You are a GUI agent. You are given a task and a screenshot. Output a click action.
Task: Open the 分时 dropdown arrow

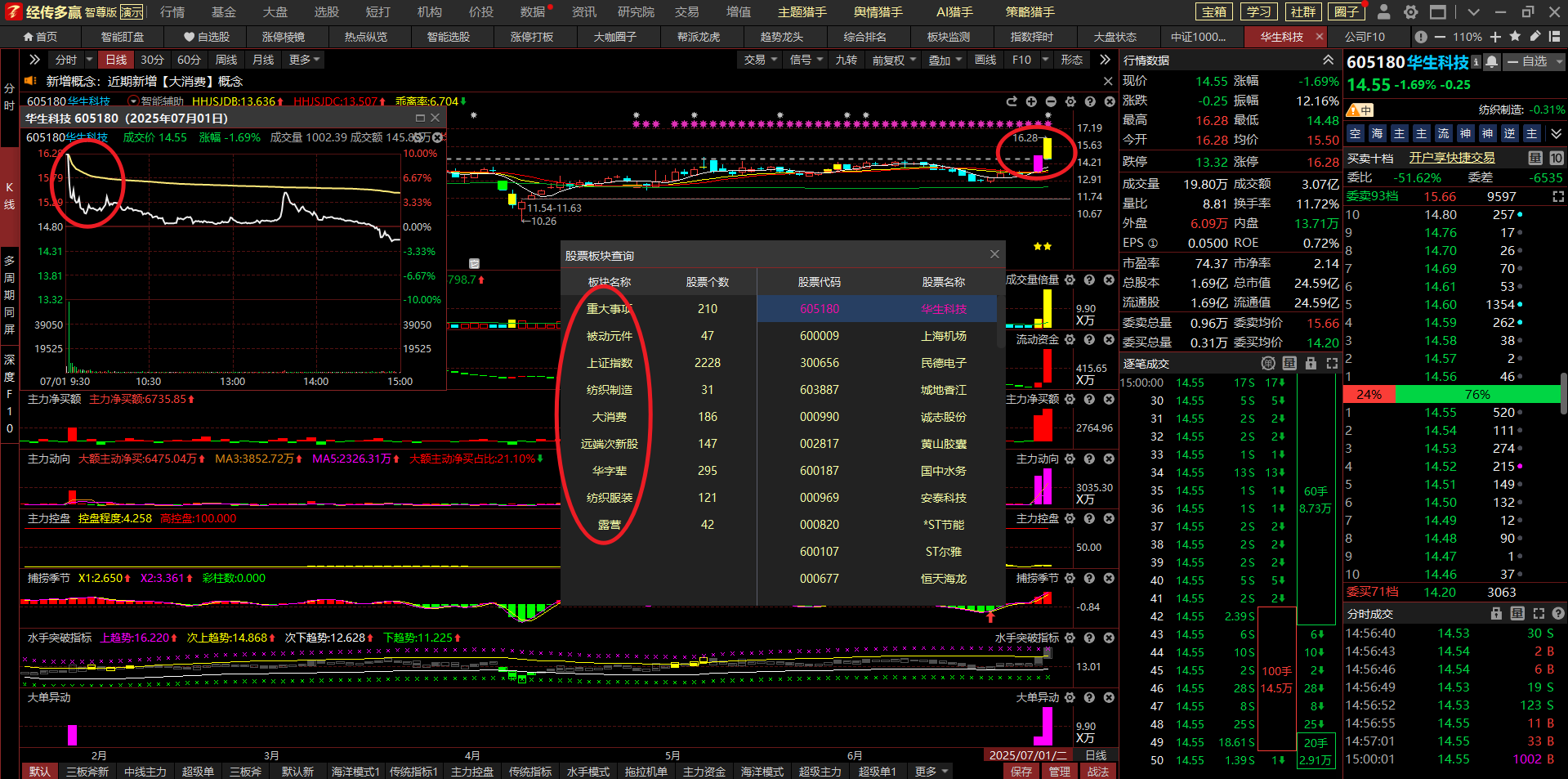click(89, 60)
